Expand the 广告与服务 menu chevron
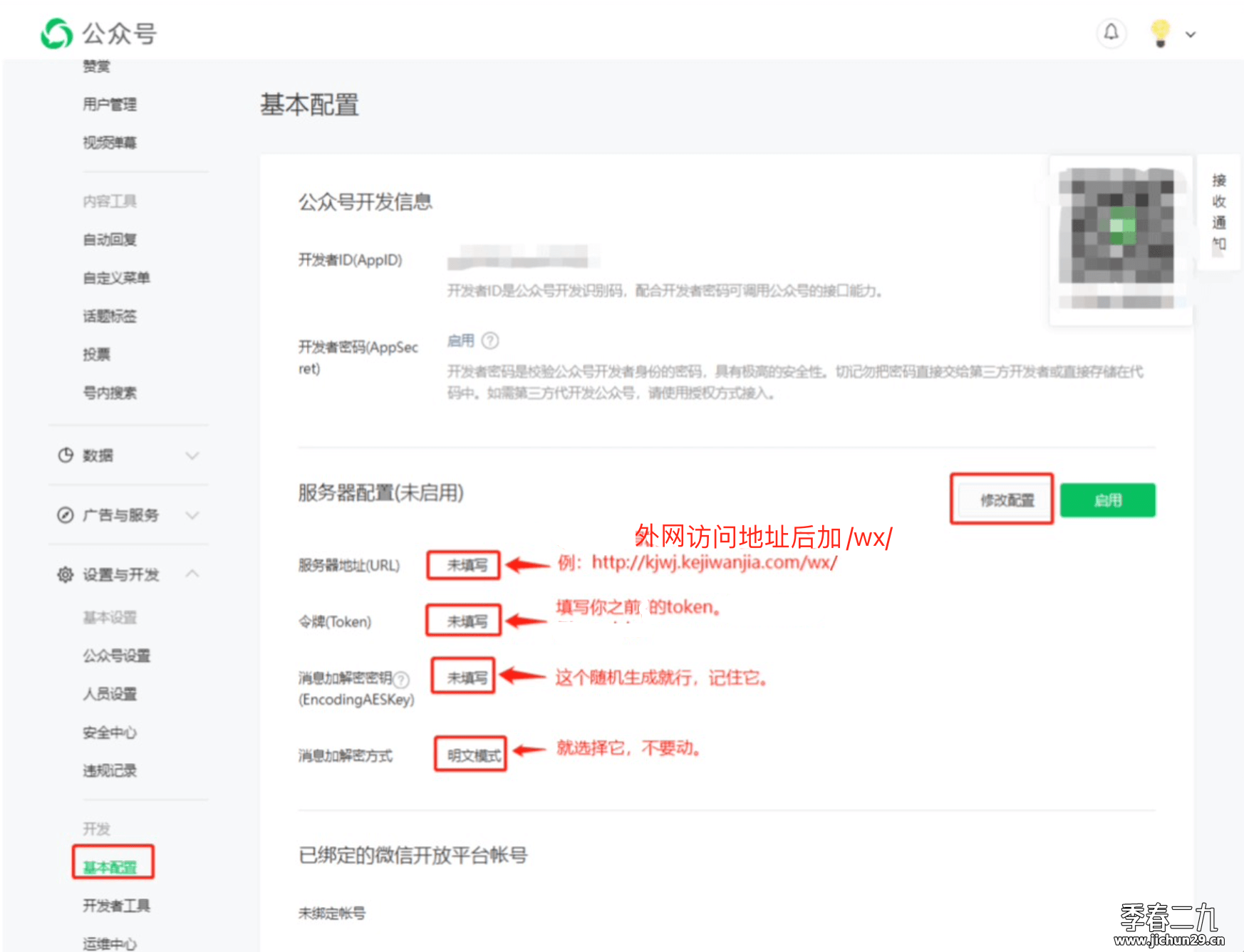 coord(192,515)
